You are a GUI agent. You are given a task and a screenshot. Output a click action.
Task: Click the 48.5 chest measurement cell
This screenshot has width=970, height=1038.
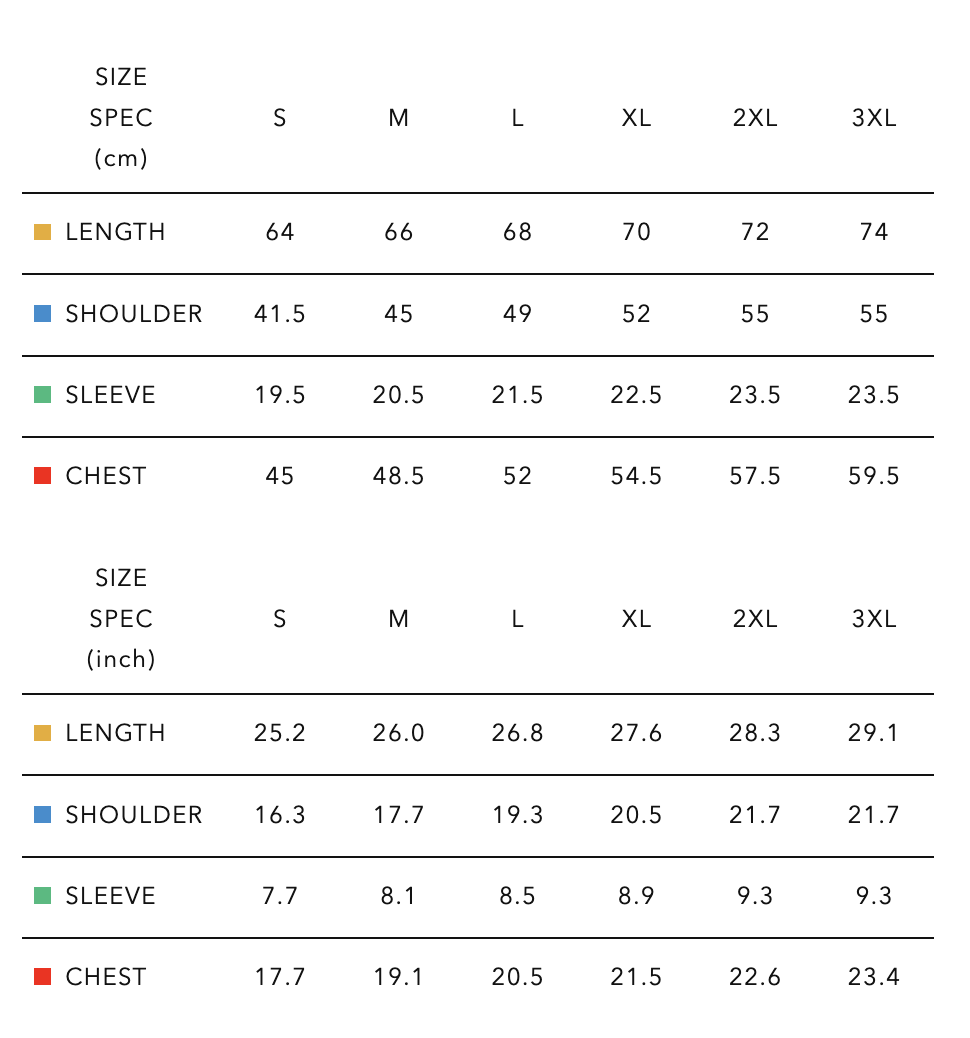click(398, 476)
